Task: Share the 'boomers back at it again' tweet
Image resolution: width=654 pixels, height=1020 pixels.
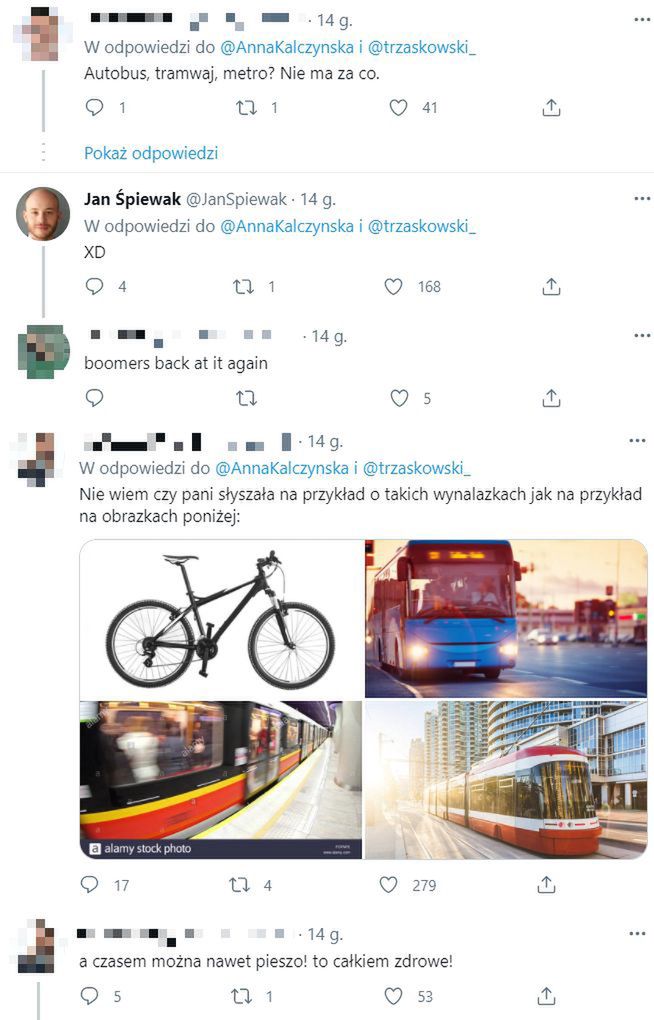Action: click(x=551, y=398)
